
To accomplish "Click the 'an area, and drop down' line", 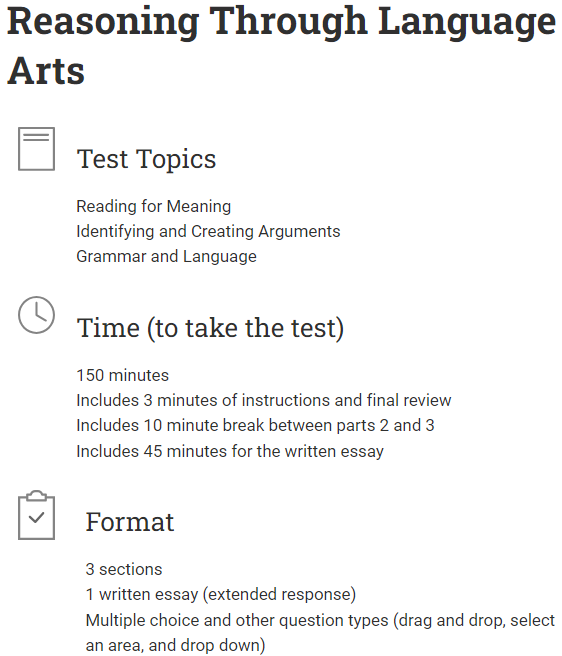I will (175, 646).
